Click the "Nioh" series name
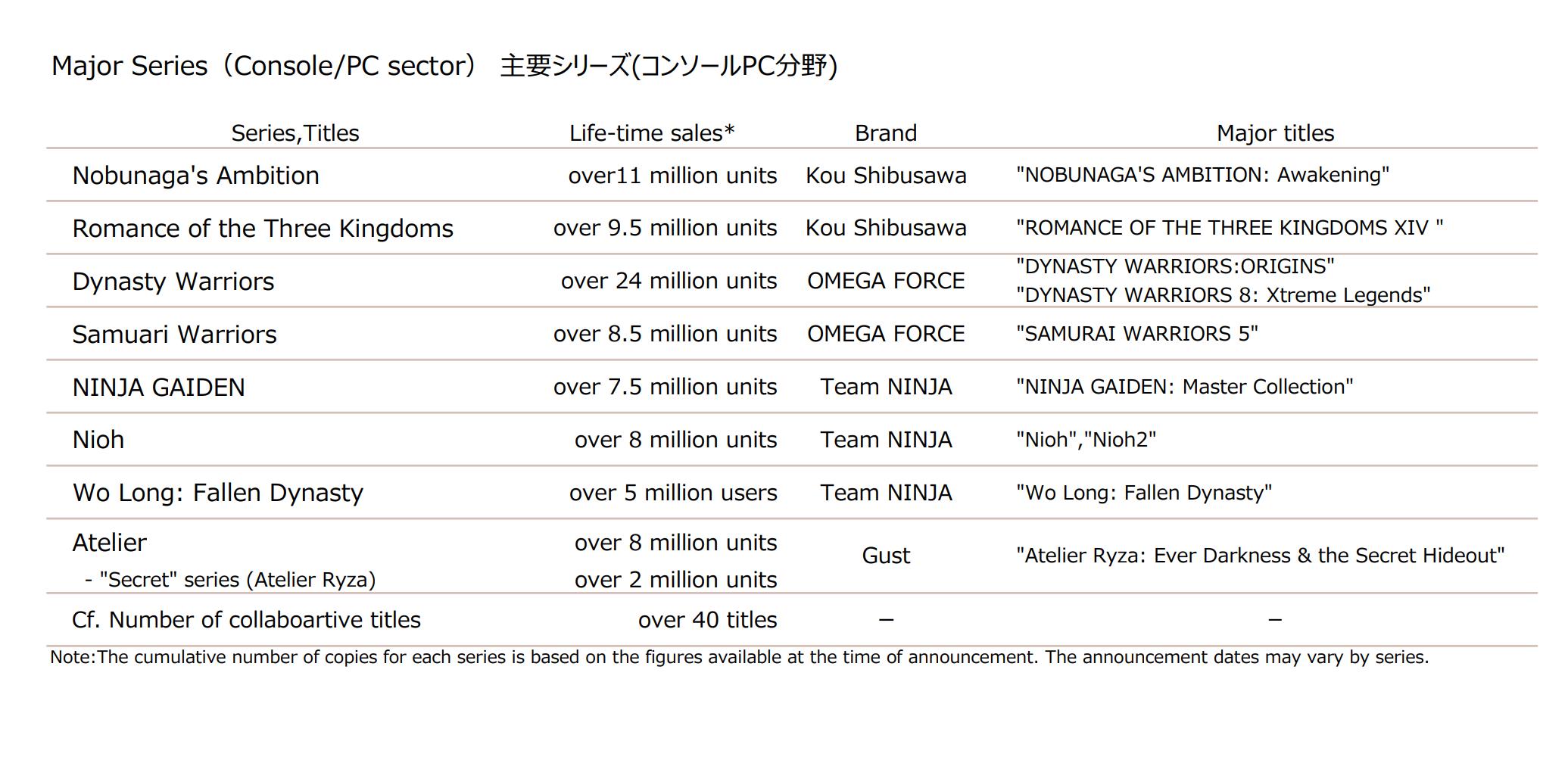The image size is (1568, 763). 98,440
